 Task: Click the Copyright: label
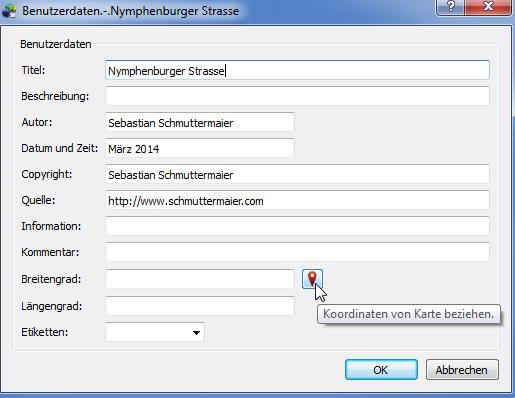click(47, 174)
